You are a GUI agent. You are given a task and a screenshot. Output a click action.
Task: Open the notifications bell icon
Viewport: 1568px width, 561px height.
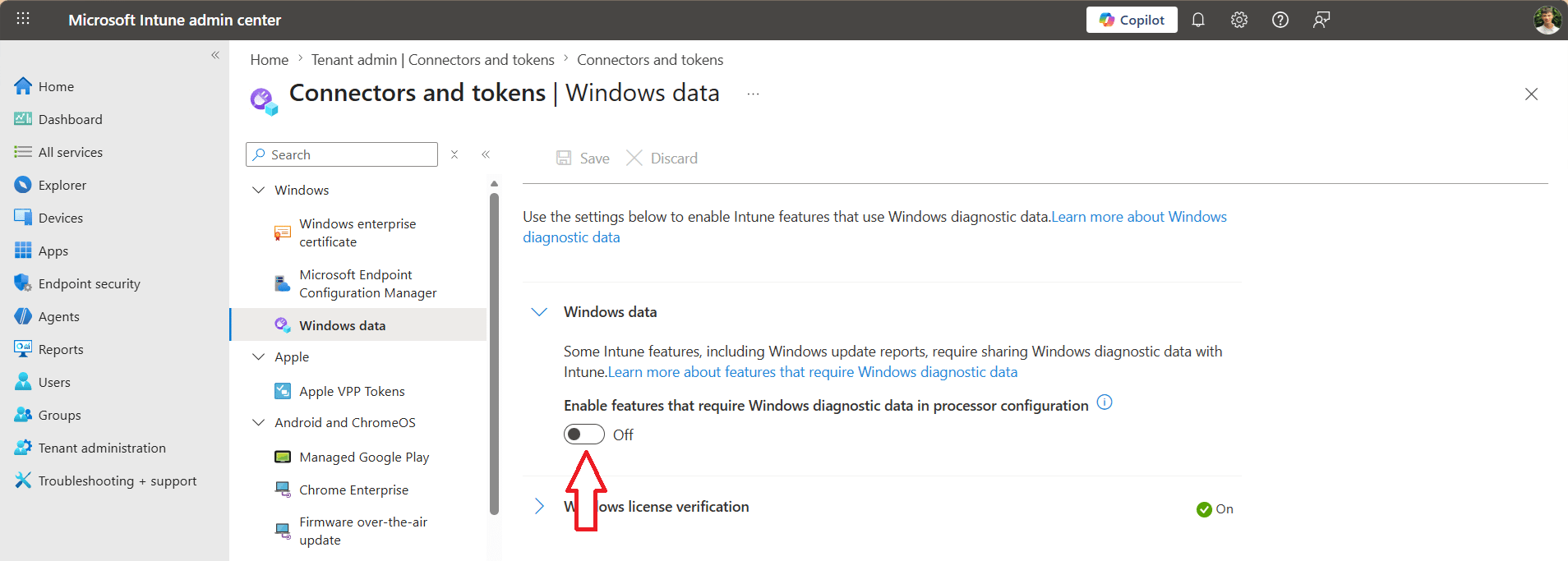(x=1198, y=20)
